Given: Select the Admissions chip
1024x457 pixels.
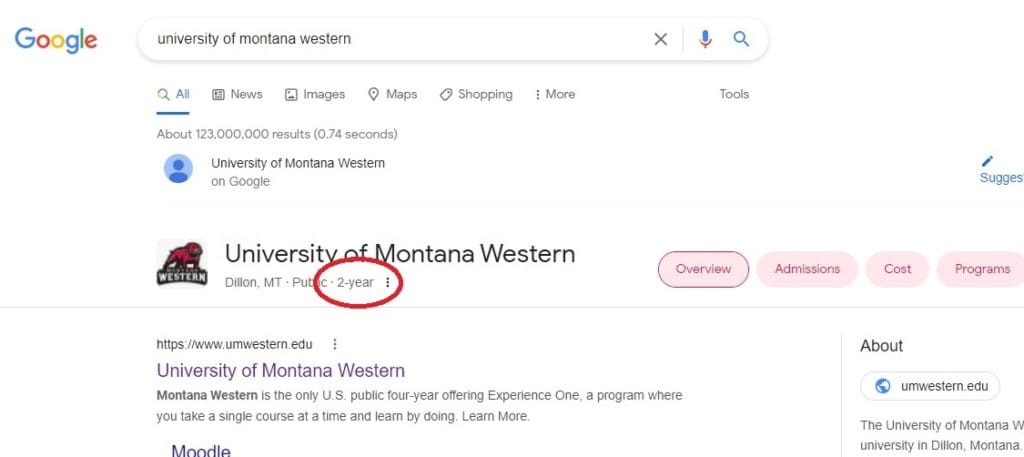Looking at the screenshot, I should (x=807, y=269).
